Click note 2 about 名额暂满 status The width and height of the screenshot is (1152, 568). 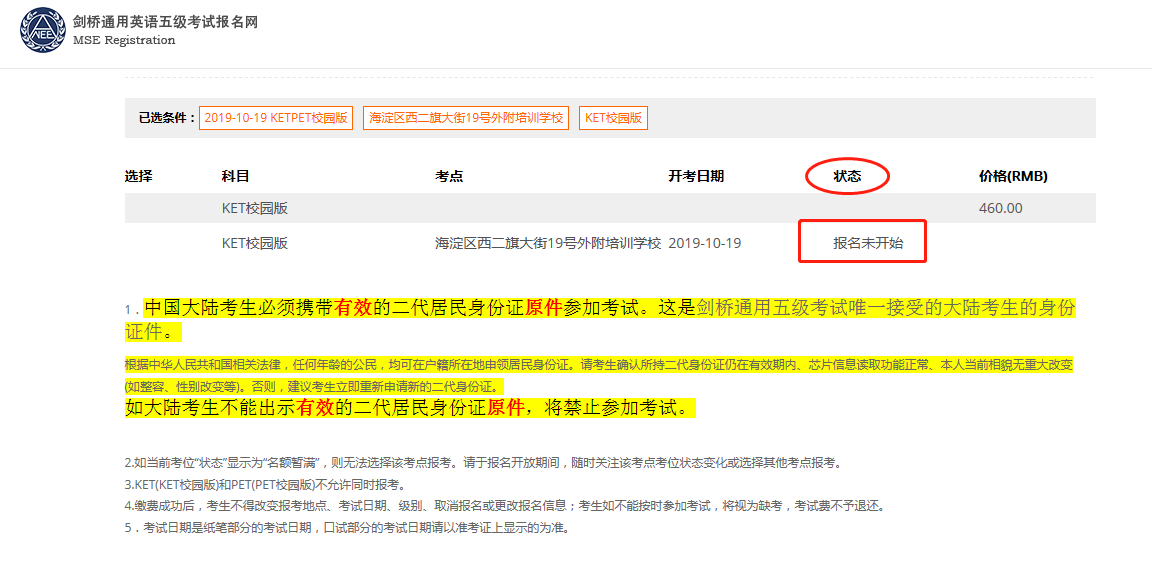483,463
